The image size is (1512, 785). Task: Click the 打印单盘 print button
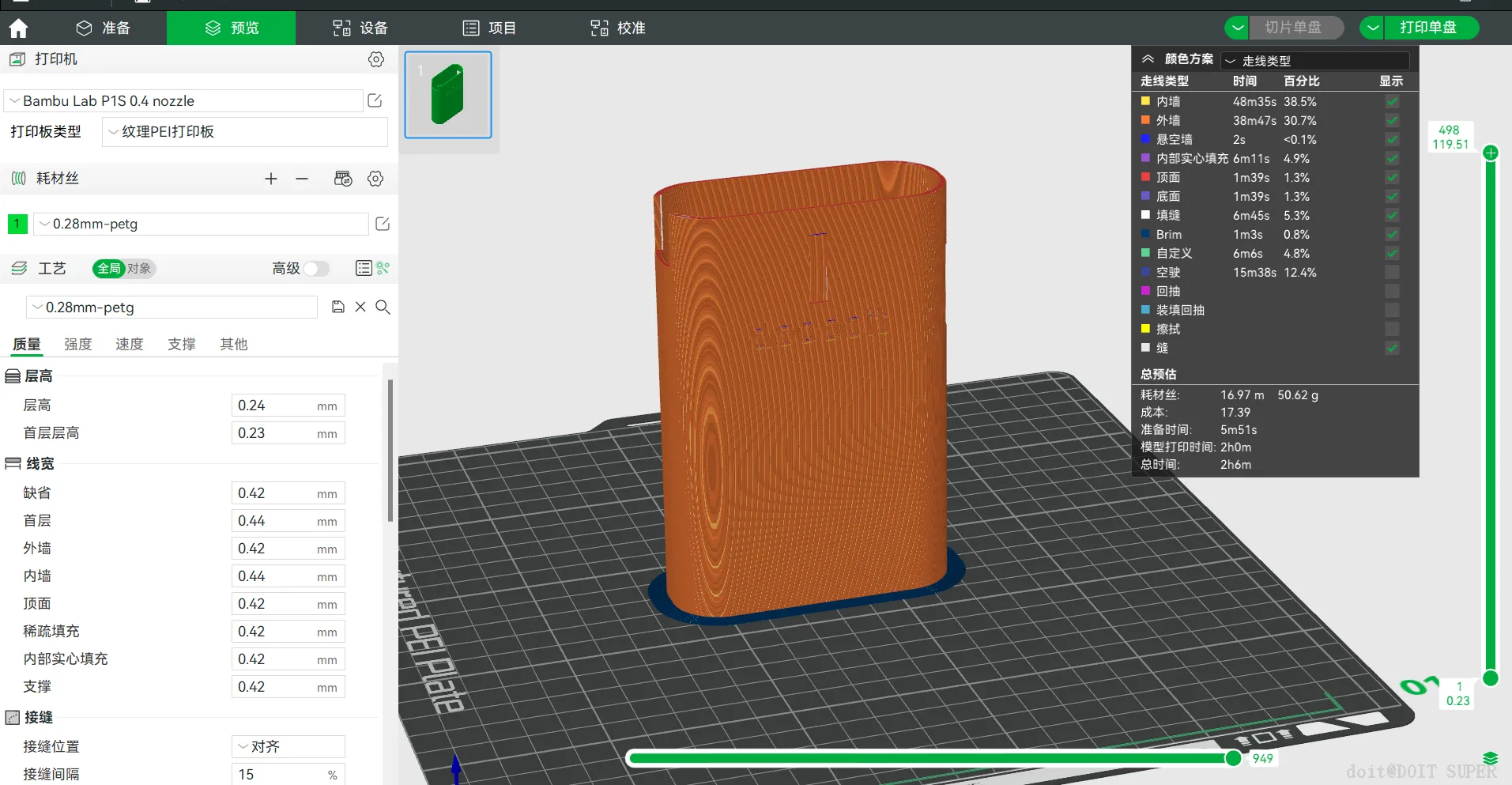pos(1427,28)
